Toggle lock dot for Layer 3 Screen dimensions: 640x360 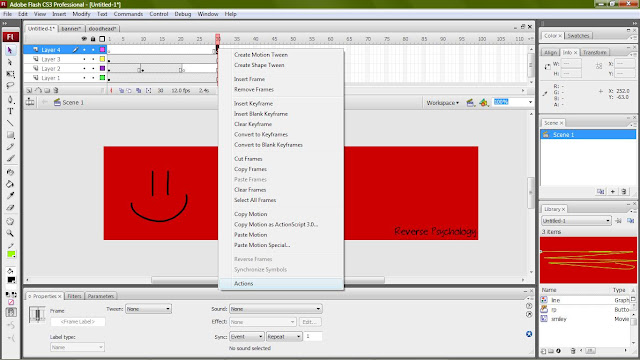click(93, 59)
